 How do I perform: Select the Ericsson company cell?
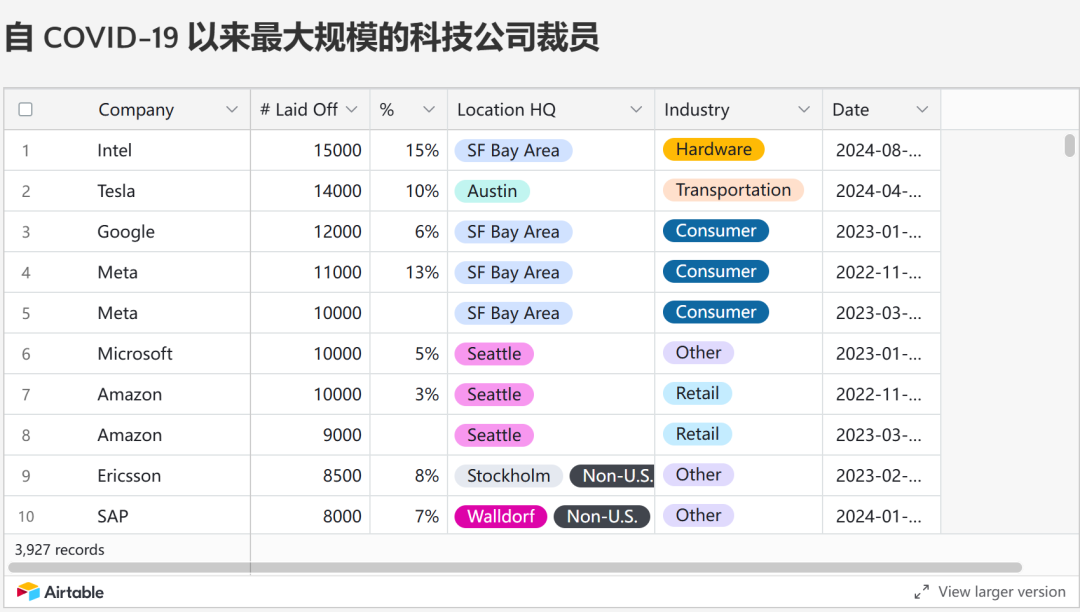[x=129, y=476]
